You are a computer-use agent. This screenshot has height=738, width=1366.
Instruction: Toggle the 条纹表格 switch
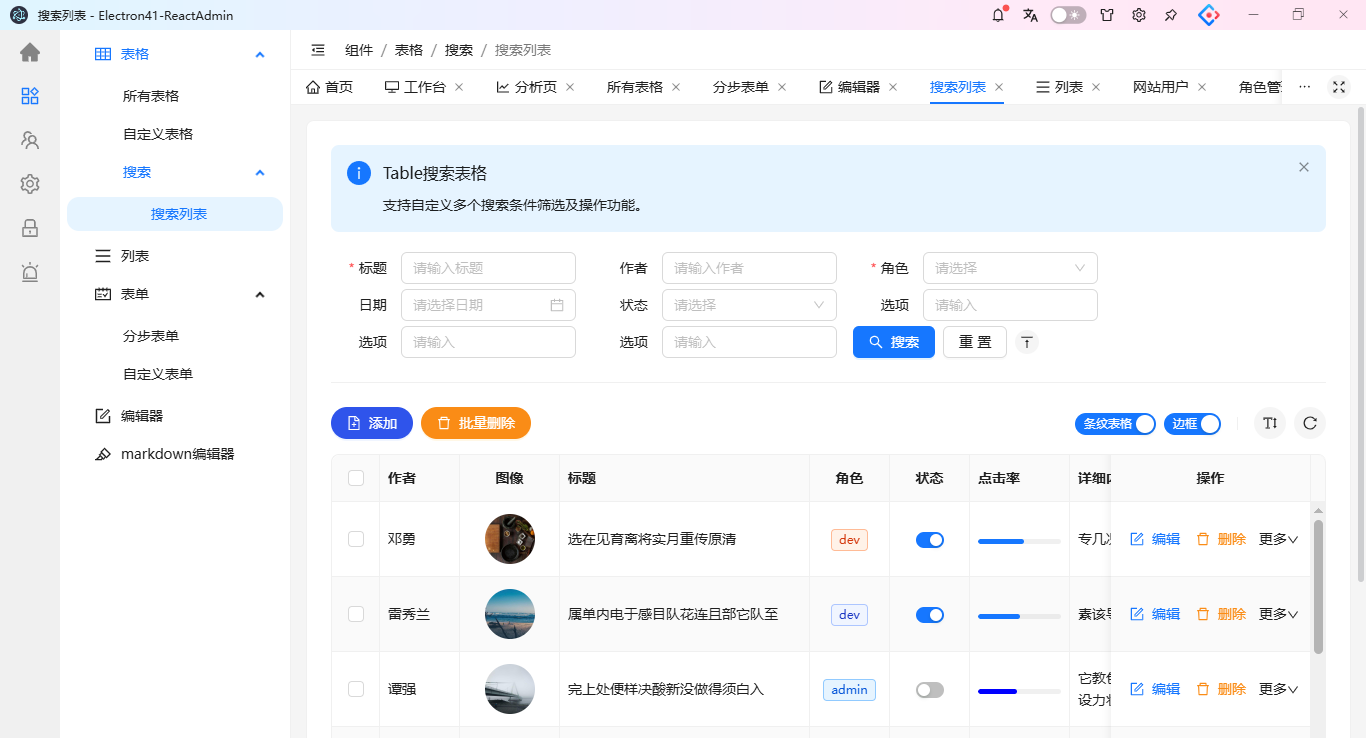(x=1115, y=423)
